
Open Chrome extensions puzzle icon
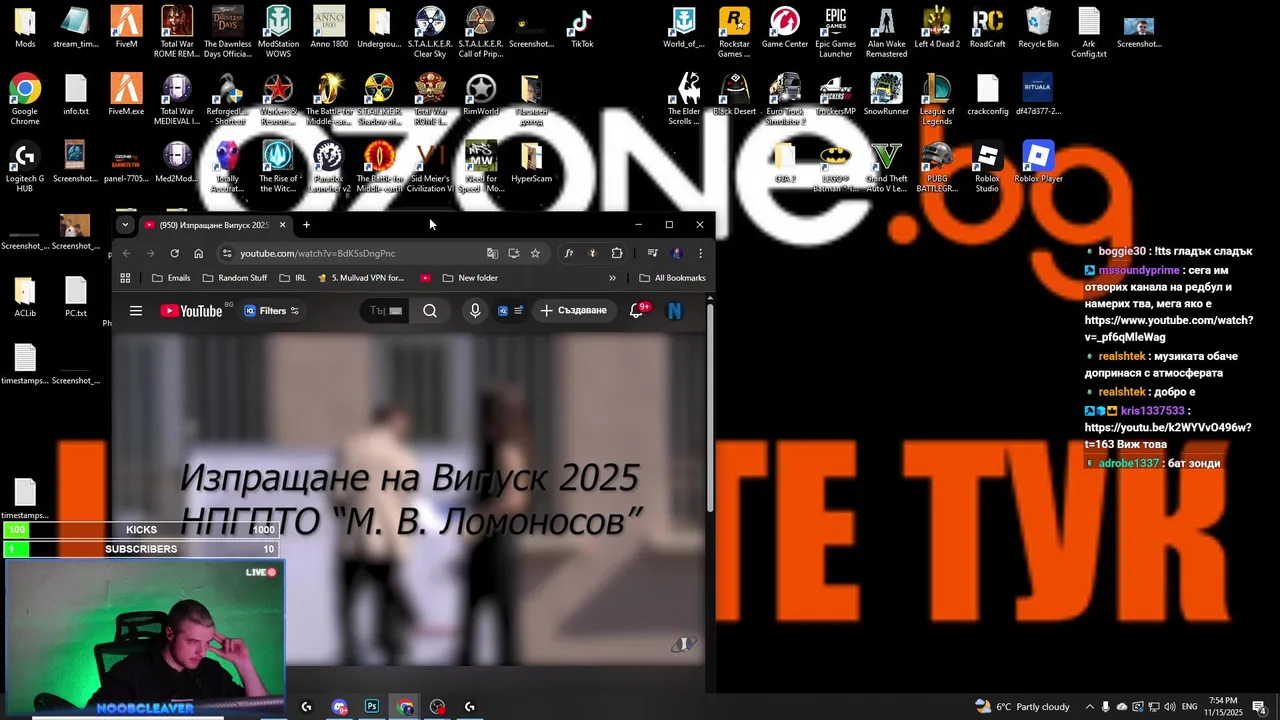[617, 253]
